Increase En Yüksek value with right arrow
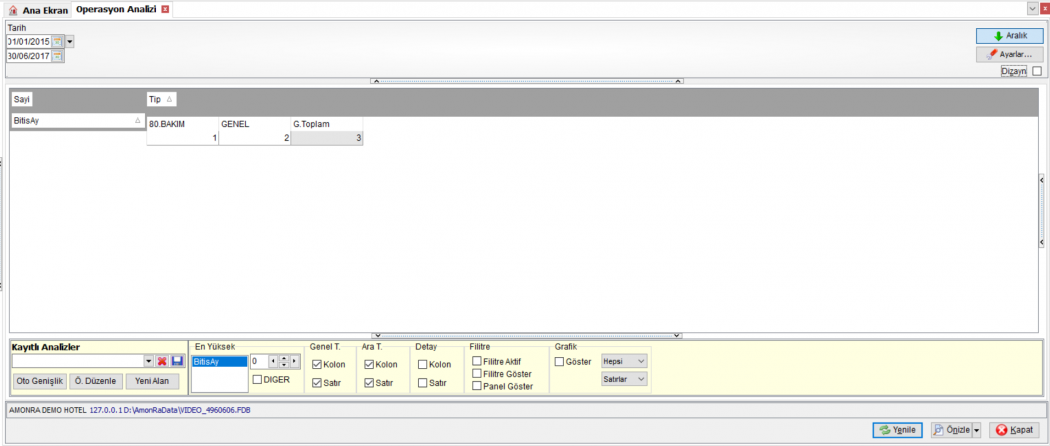This screenshot has height=446, width=1050. pyautogui.click(x=295, y=362)
